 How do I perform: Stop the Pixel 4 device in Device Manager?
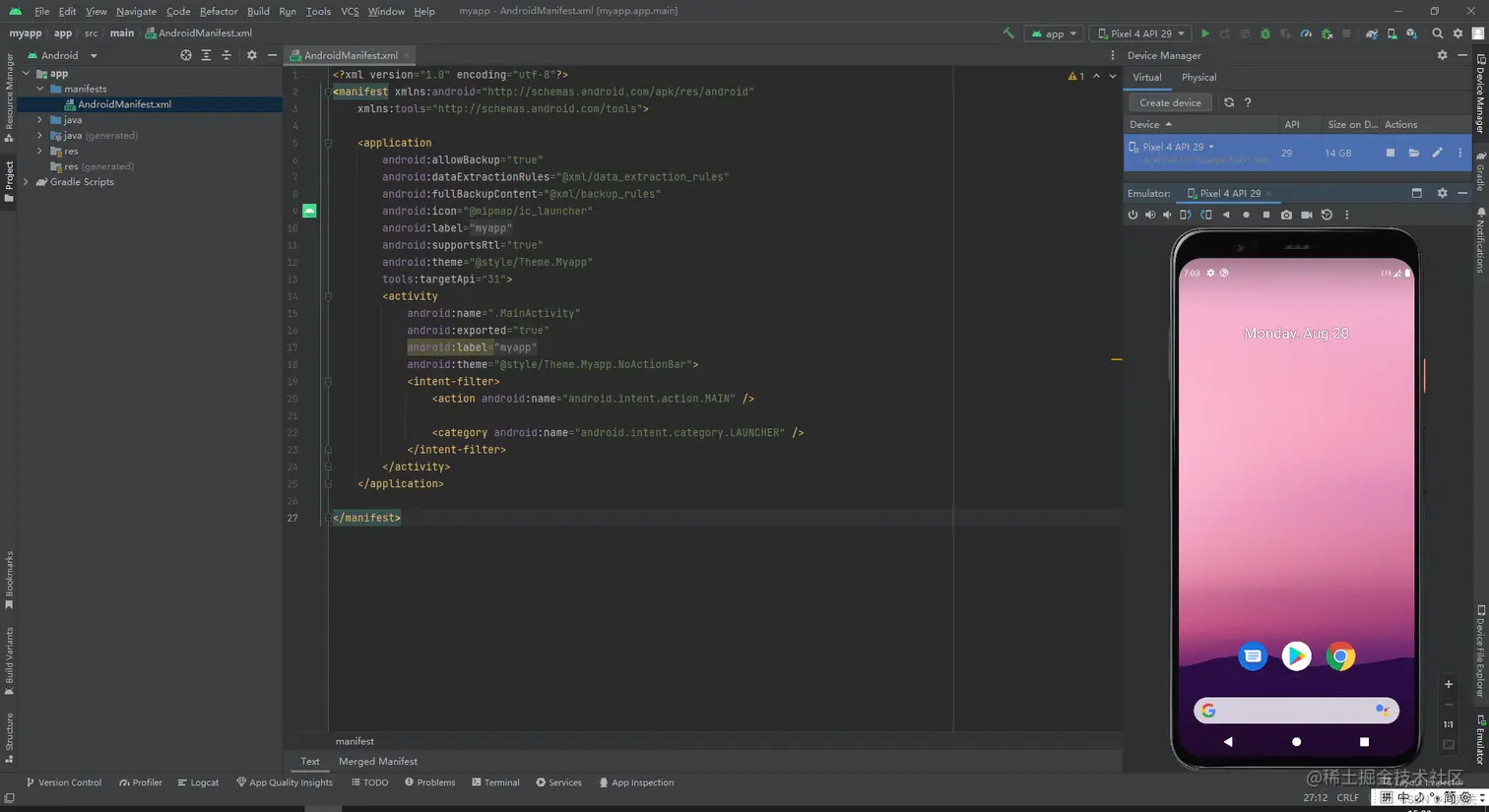point(1390,153)
